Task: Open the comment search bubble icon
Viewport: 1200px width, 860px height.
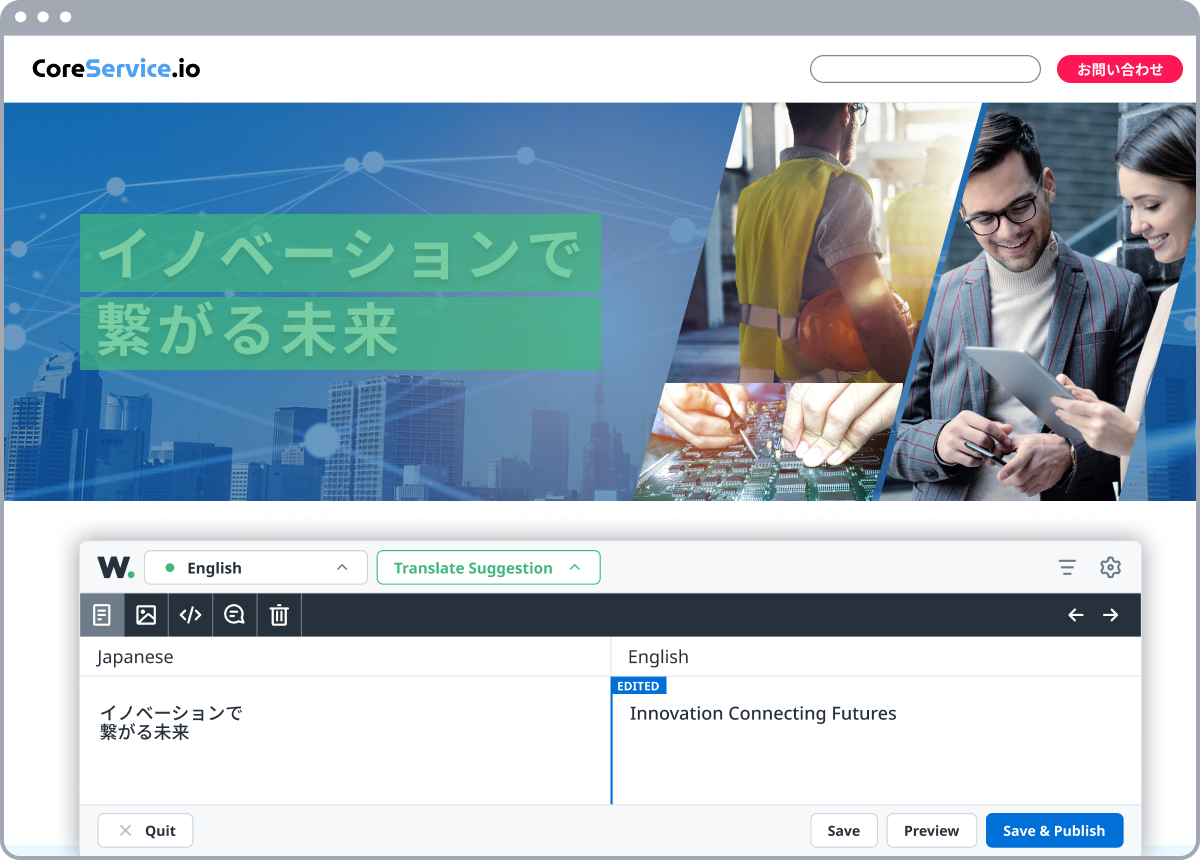Action: [x=233, y=614]
